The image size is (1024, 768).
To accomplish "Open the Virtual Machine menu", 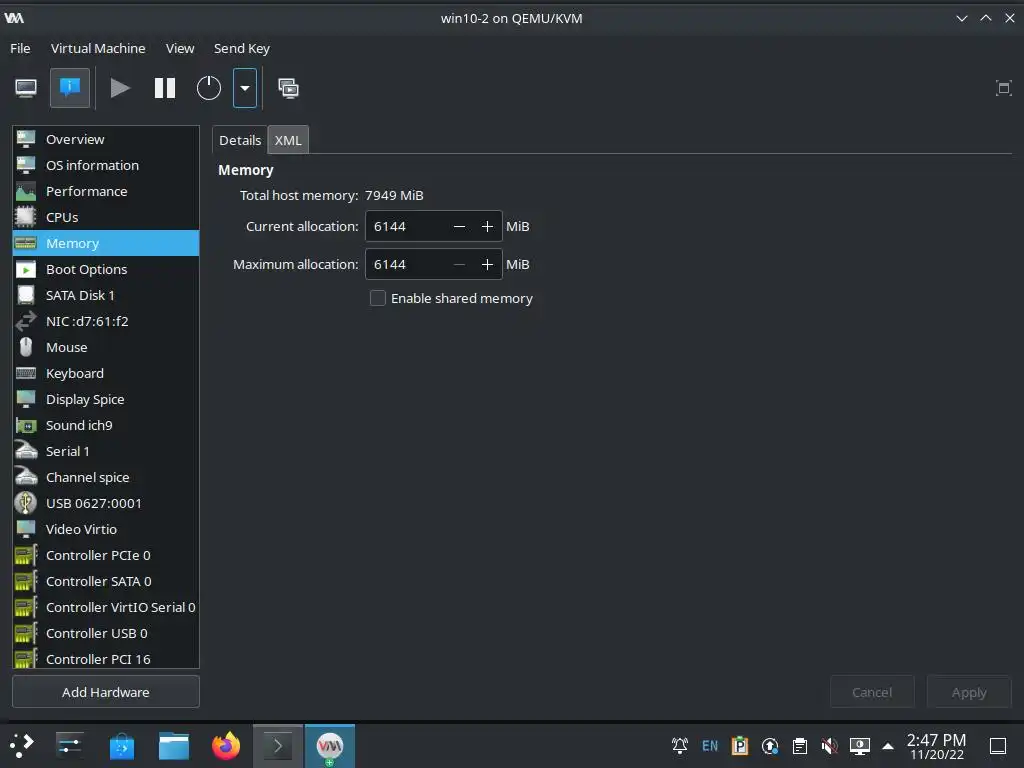I will point(98,48).
